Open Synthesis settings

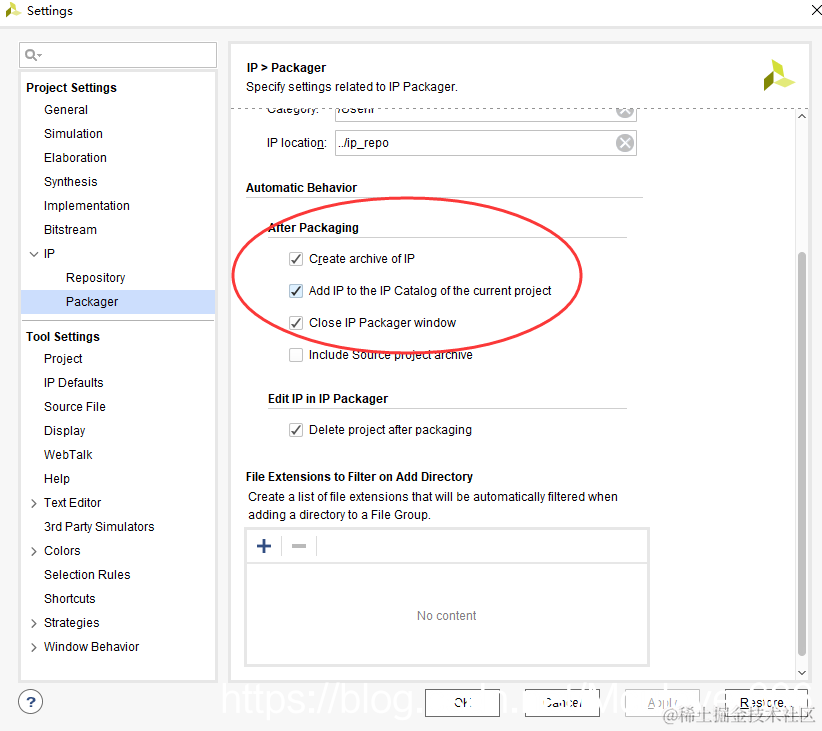71,182
